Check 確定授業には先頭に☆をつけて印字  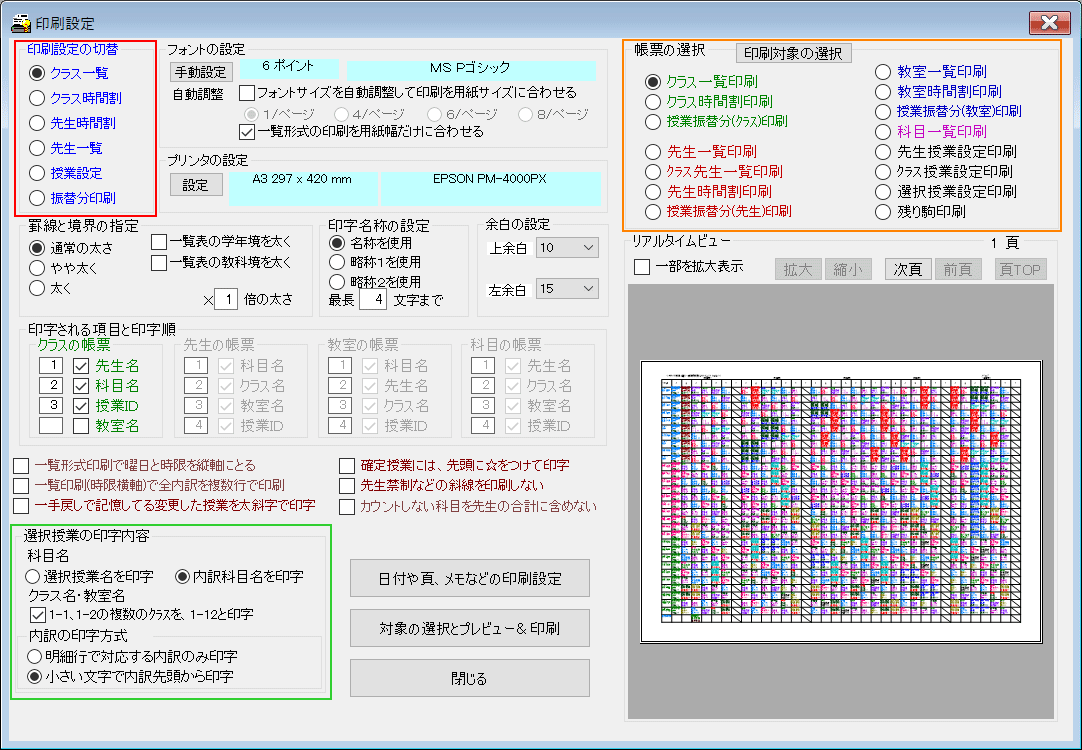[347, 466]
